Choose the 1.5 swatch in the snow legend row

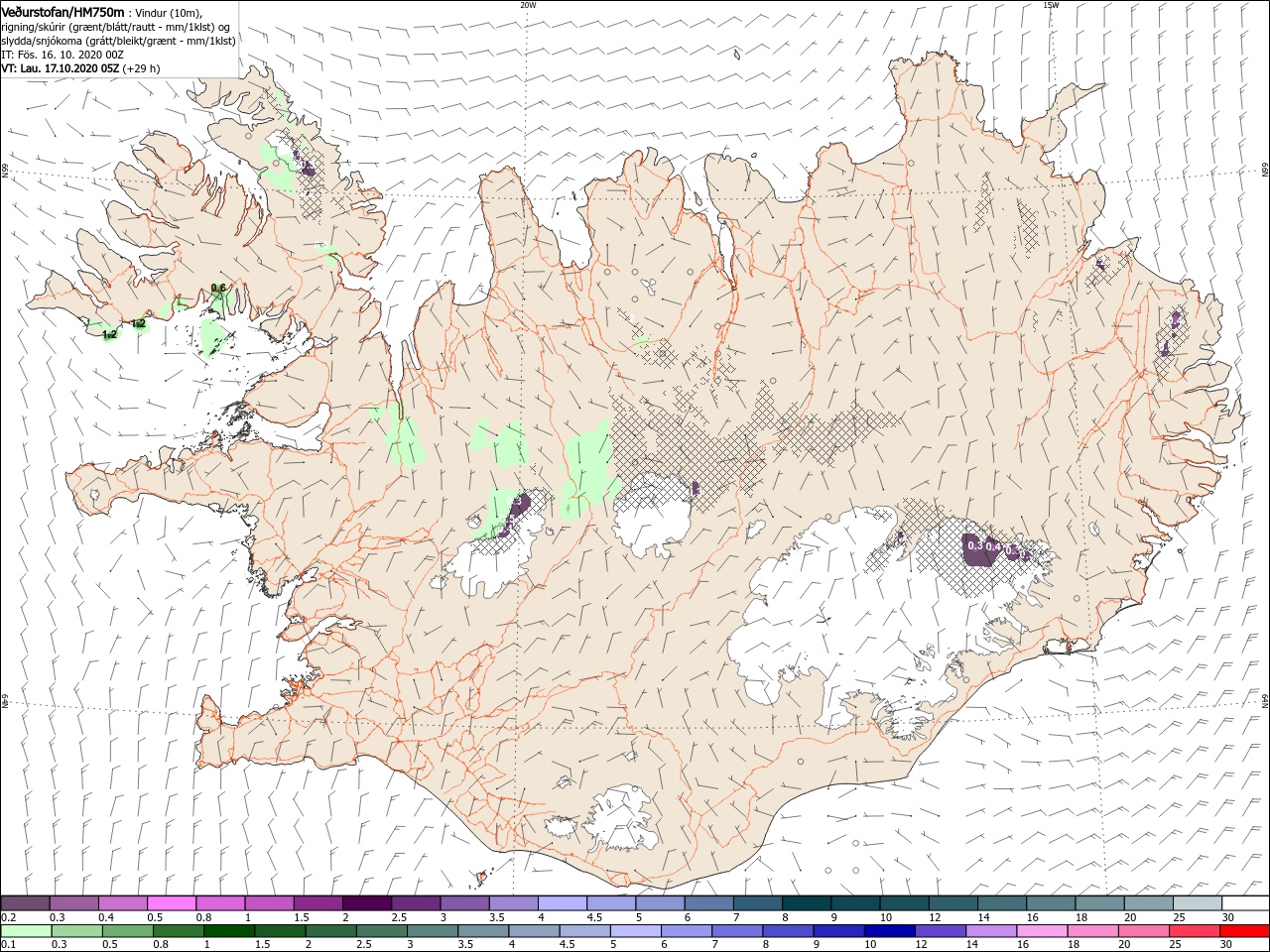[317, 903]
